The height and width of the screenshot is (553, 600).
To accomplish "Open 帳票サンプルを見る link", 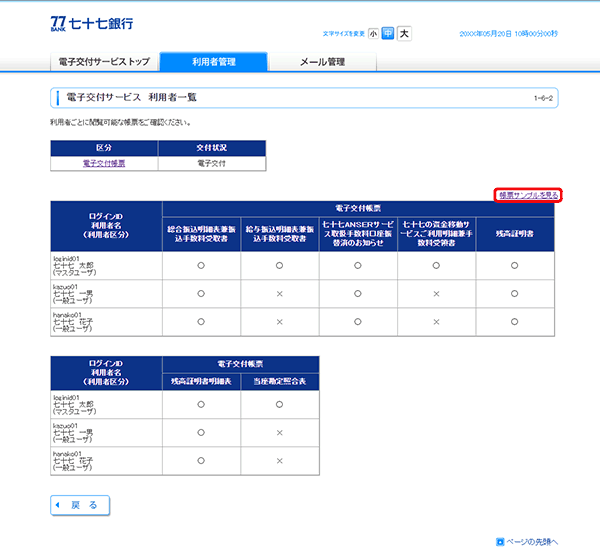I will 528,195.
